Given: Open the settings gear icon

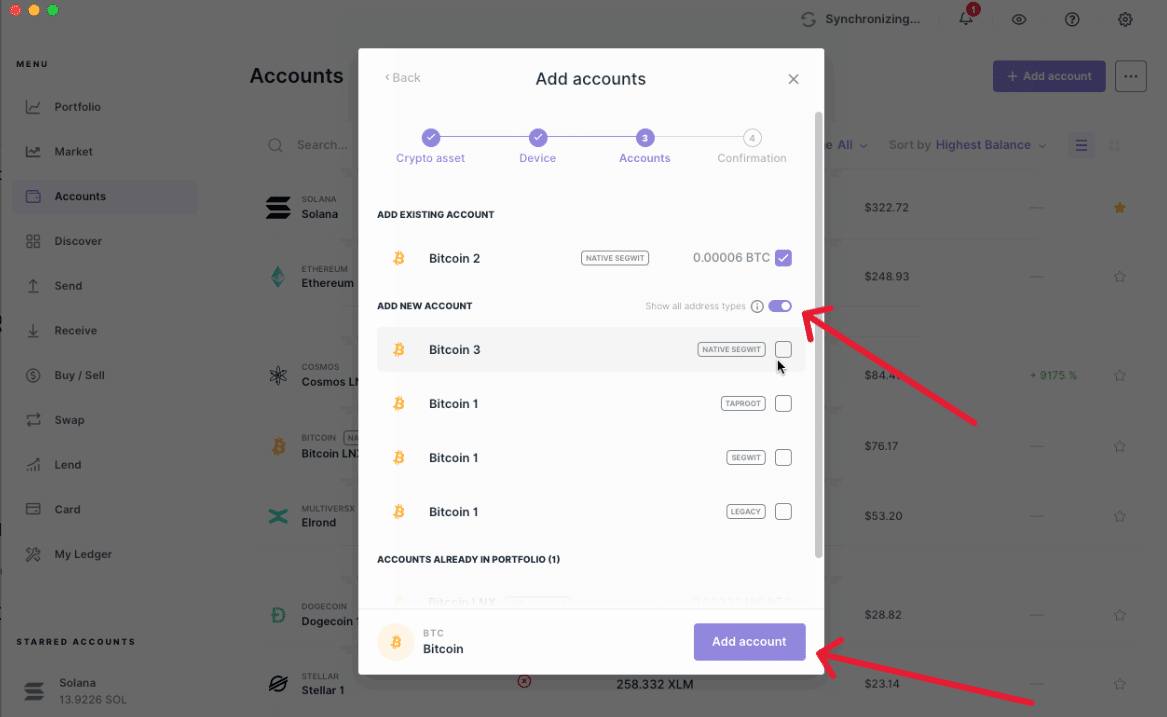Looking at the screenshot, I should [x=1125, y=19].
